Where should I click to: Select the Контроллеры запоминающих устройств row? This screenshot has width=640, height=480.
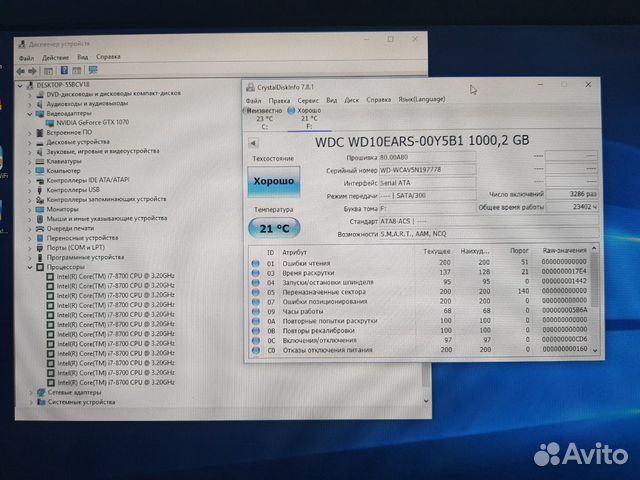click(106, 200)
